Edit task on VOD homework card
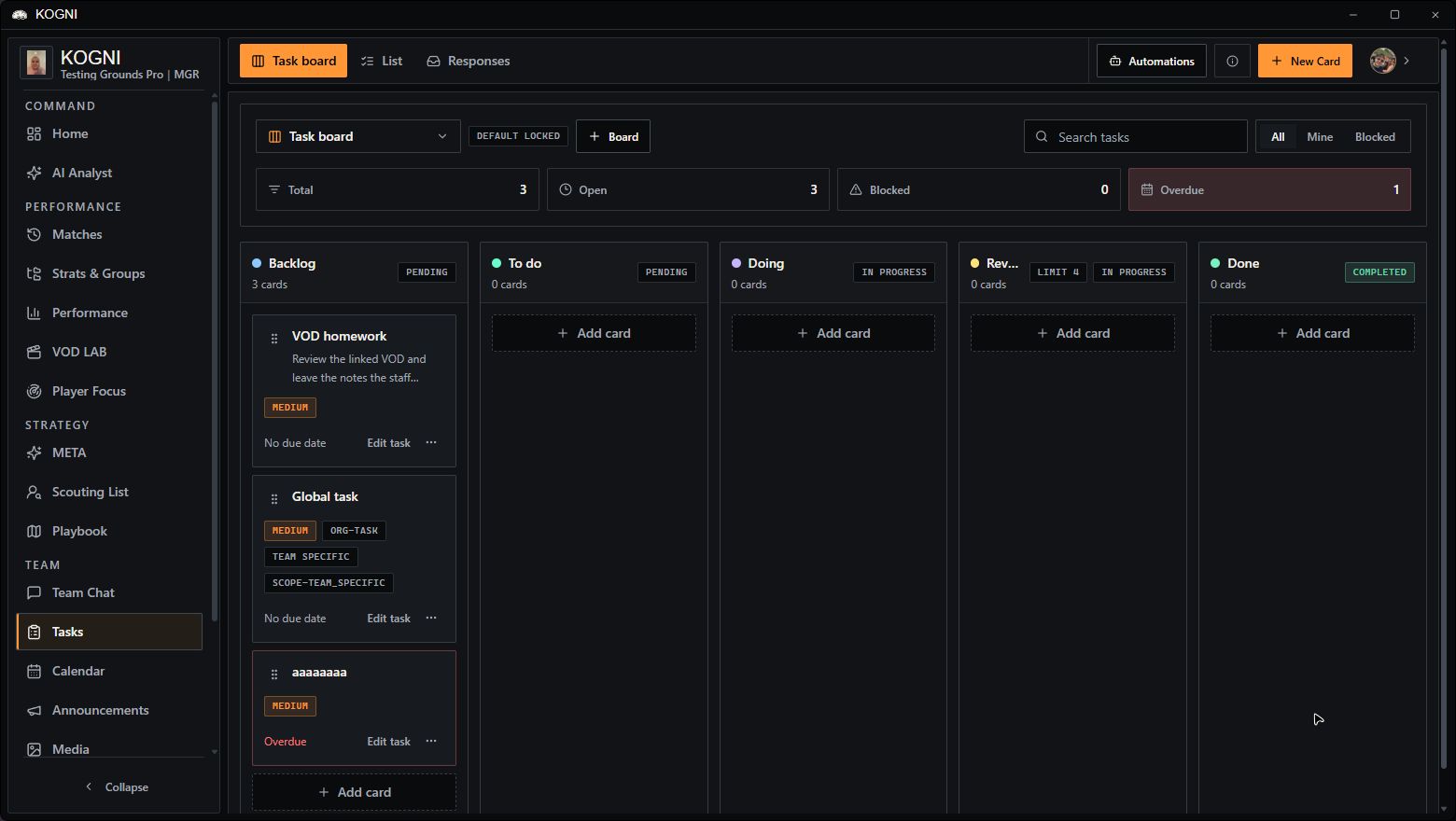 tap(388, 443)
